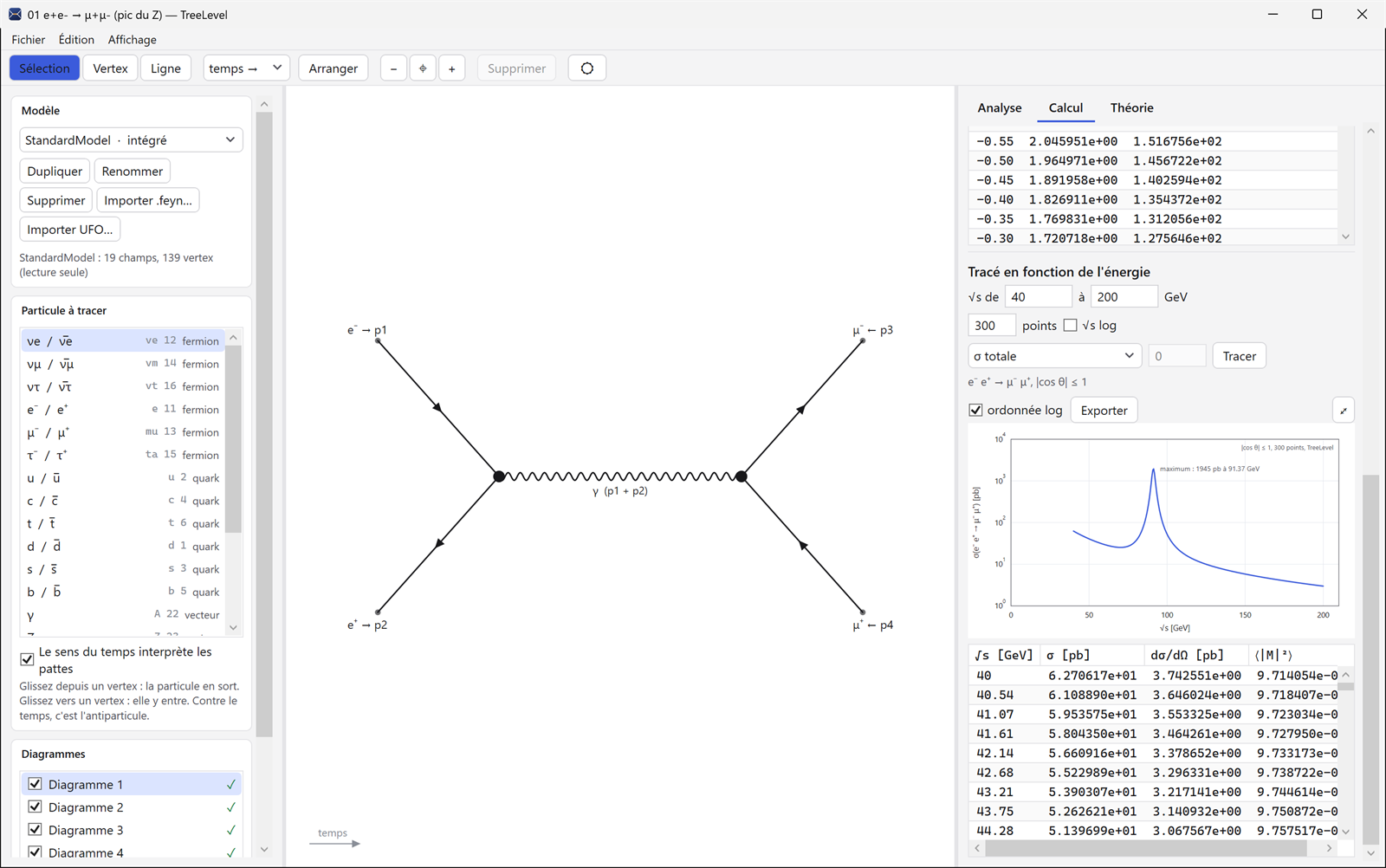
Task: Open the σ totale quantity dropdown
Action: [x=1054, y=356]
